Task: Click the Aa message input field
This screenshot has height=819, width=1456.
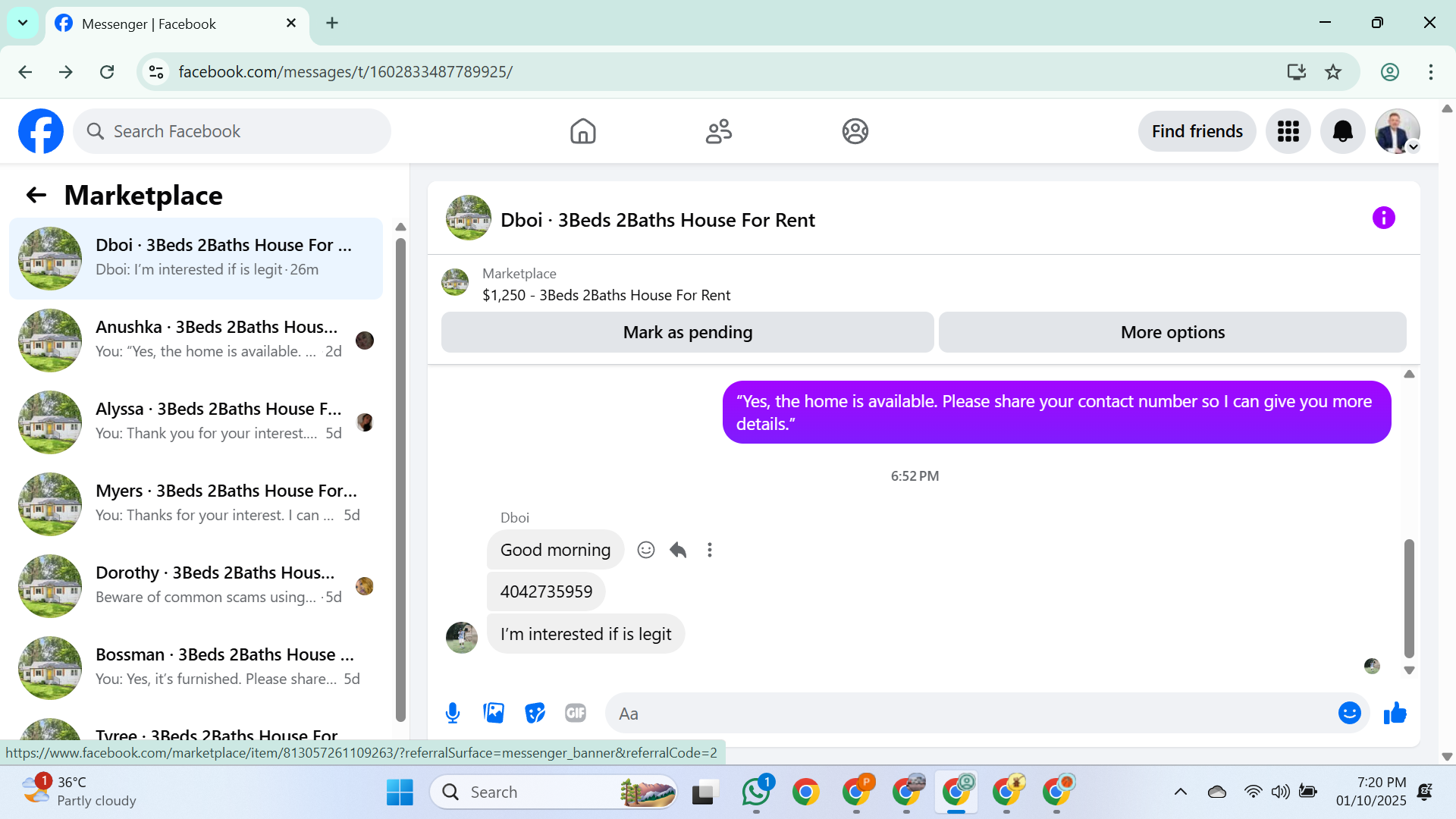Action: 971,714
